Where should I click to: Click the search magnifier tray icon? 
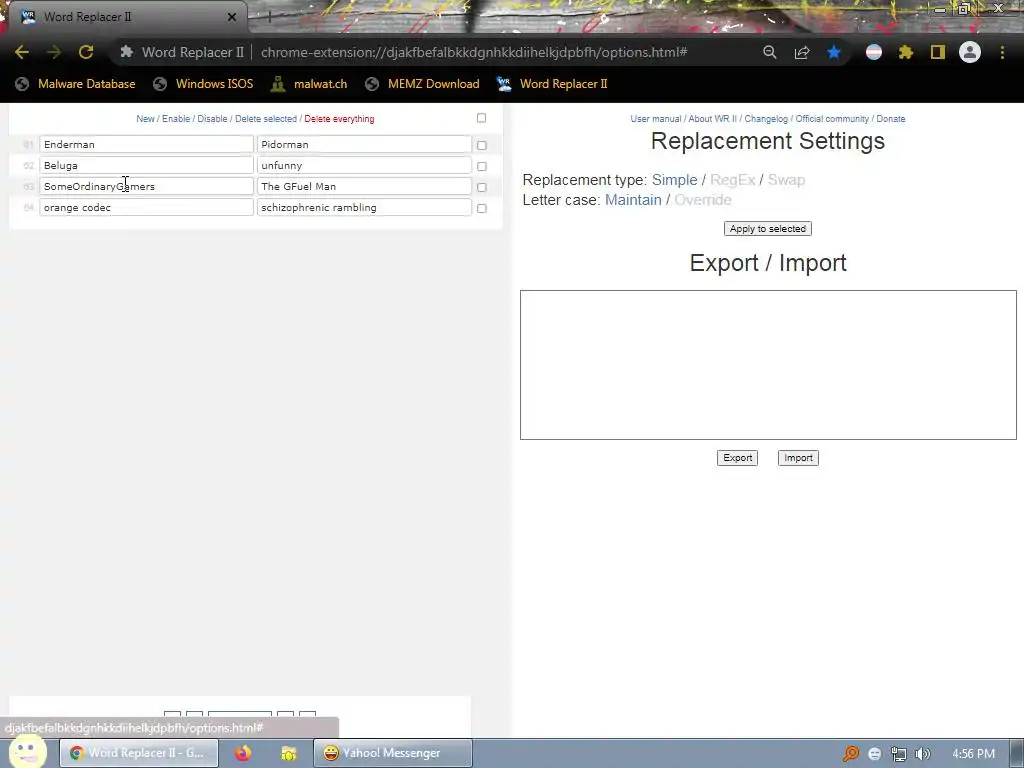(x=850, y=754)
